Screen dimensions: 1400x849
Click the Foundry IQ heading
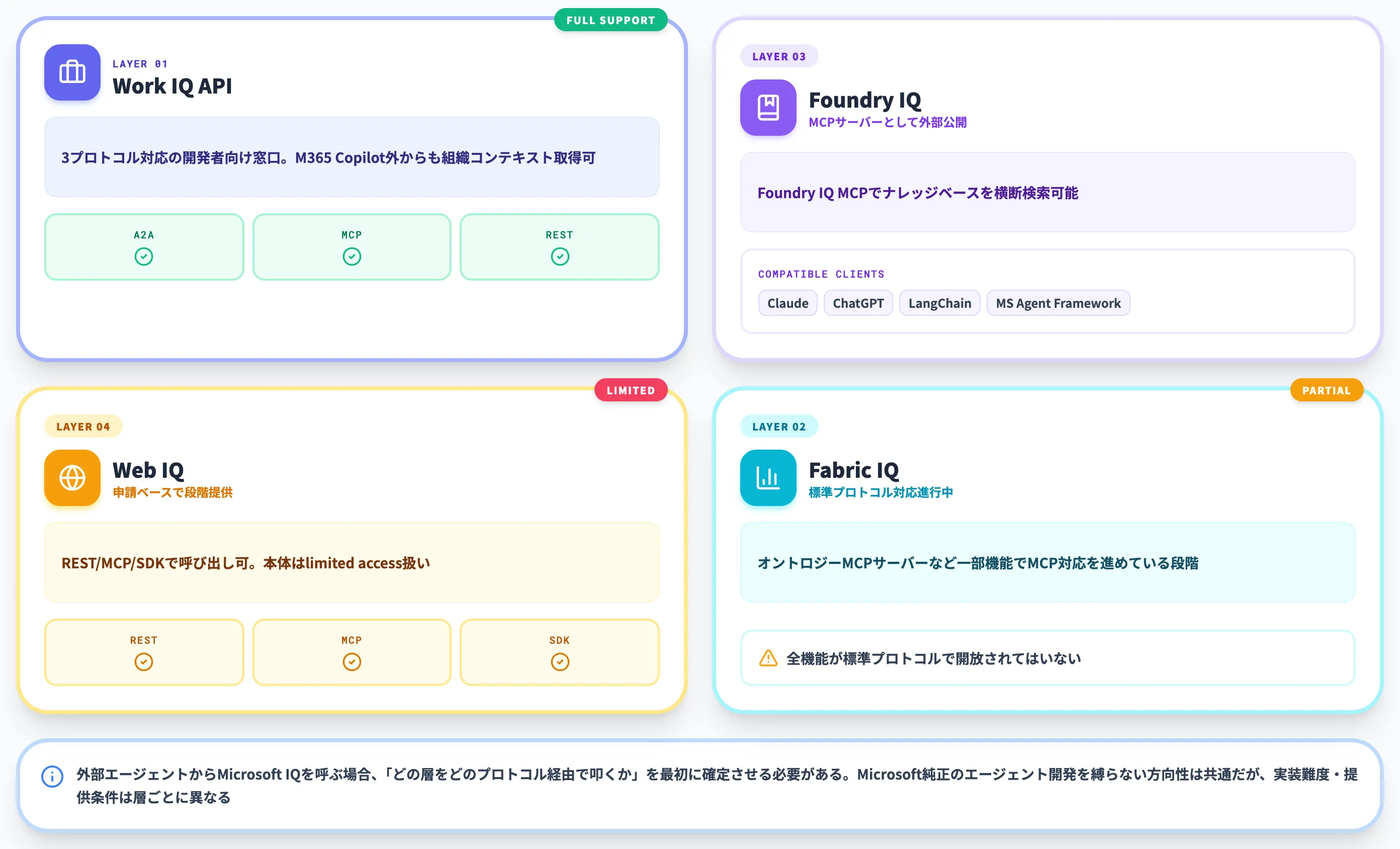(865, 100)
